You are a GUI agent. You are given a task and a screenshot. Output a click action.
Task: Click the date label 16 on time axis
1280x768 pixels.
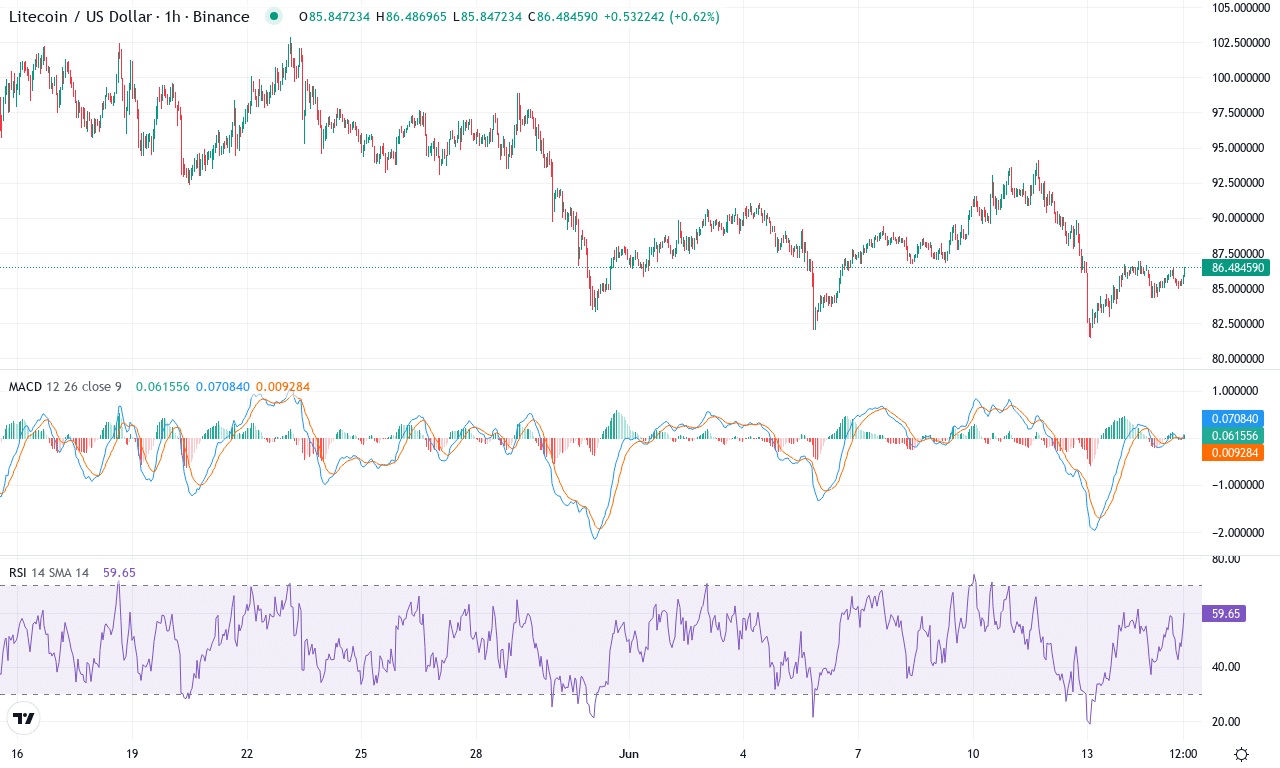(17, 753)
